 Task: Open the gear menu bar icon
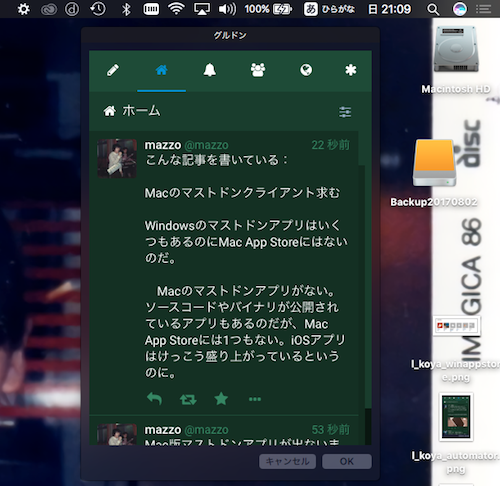coord(23,9)
